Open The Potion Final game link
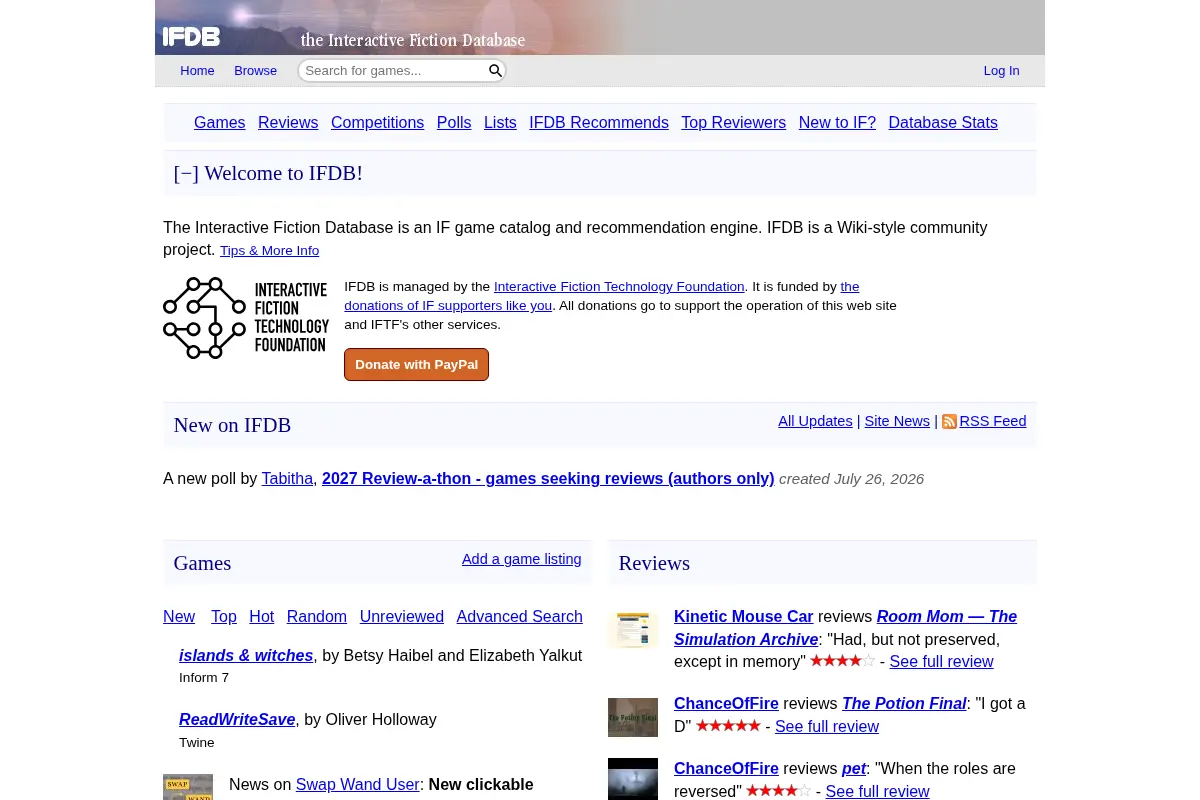This screenshot has width=1200, height=800. pos(904,704)
